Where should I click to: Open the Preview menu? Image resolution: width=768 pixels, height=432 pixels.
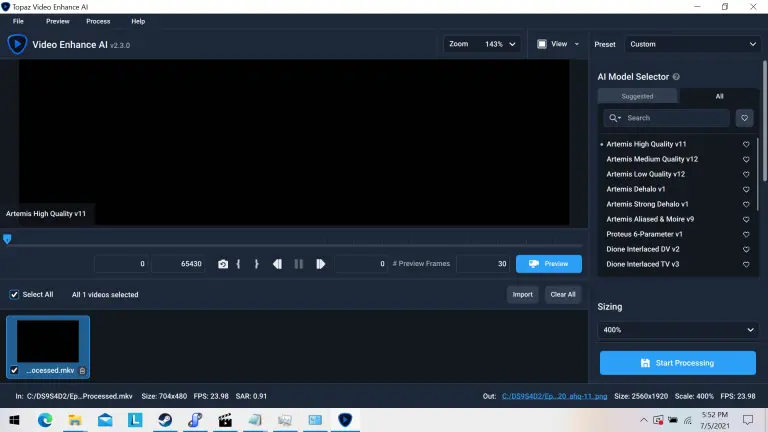tap(58, 22)
